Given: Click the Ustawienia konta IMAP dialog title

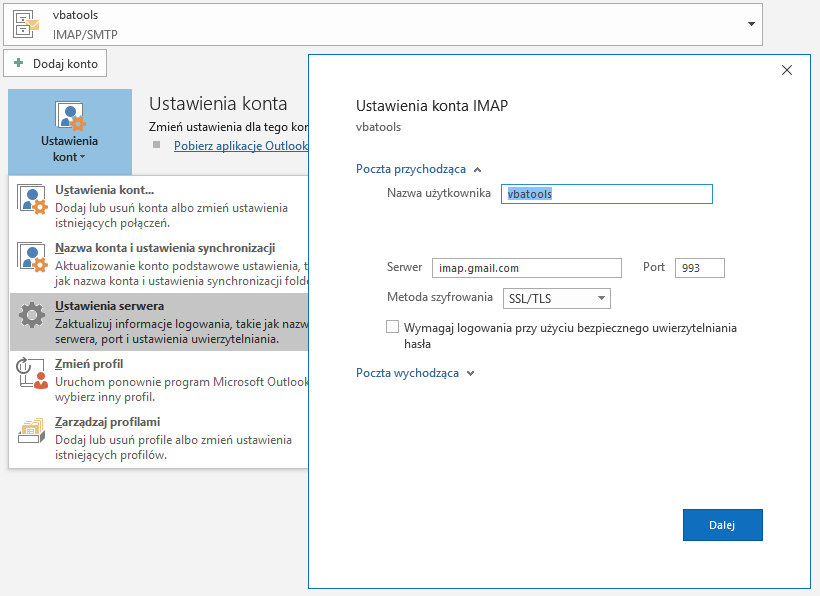Looking at the screenshot, I should pyautogui.click(x=432, y=106).
